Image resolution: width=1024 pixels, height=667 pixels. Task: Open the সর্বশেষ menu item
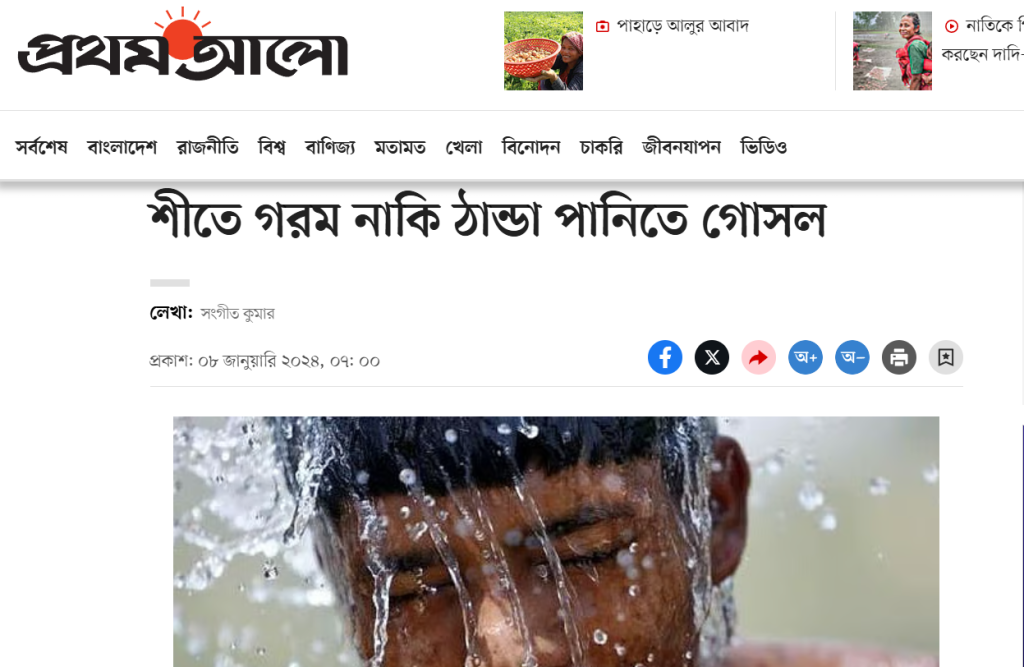[x=41, y=147]
